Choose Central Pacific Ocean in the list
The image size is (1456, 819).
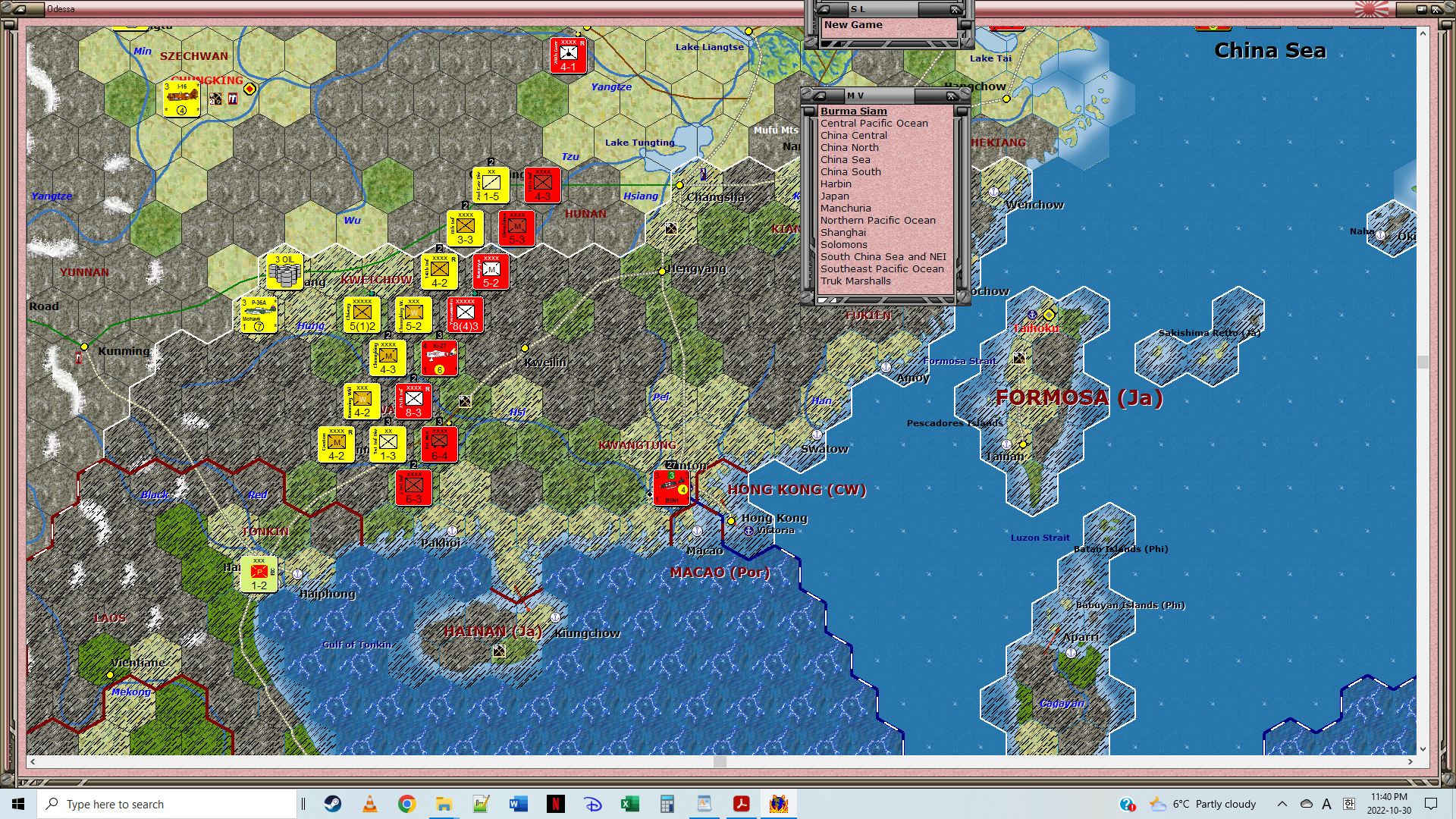[x=874, y=124]
